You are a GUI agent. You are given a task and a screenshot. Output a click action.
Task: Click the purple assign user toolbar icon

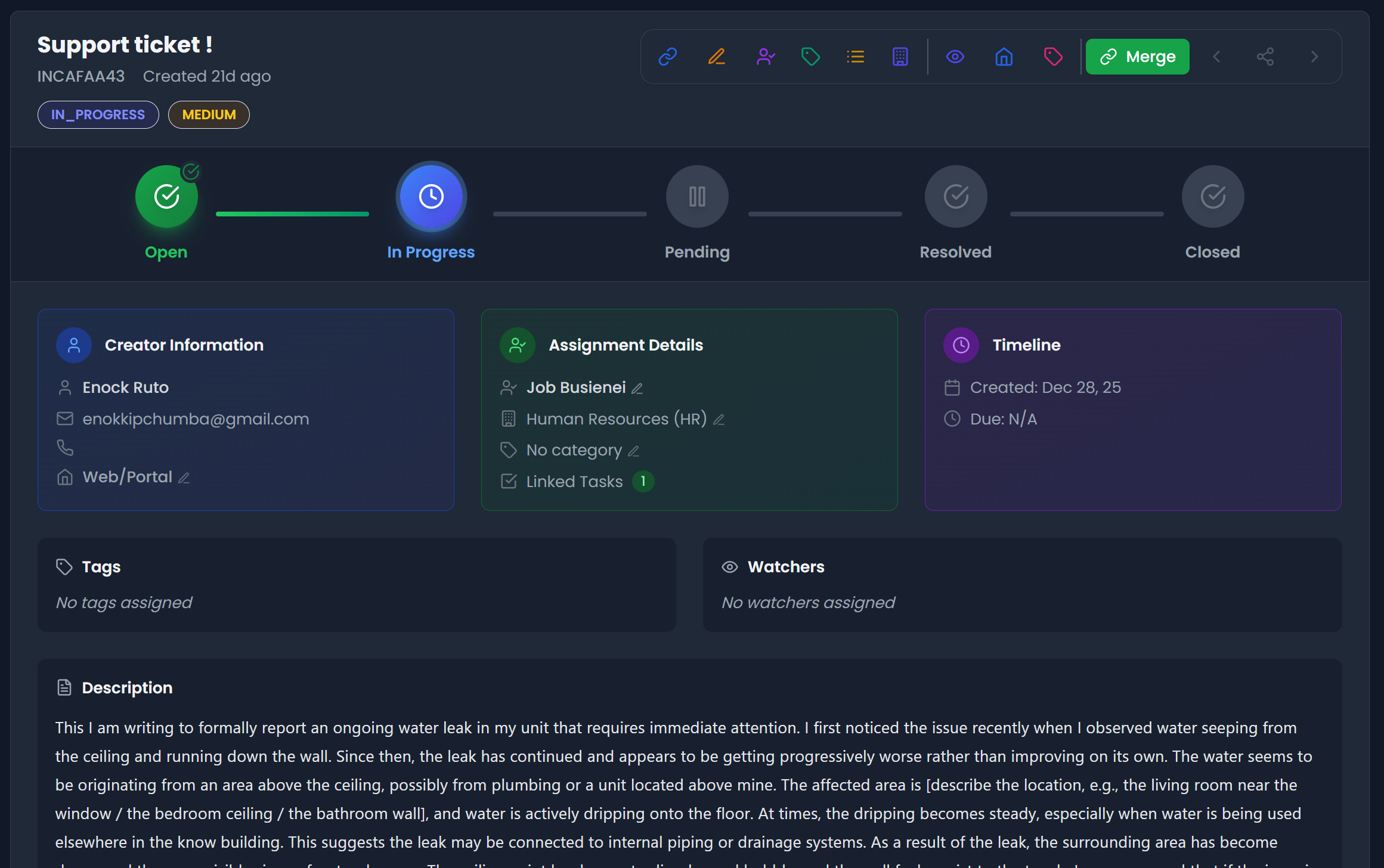click(765, 57)
